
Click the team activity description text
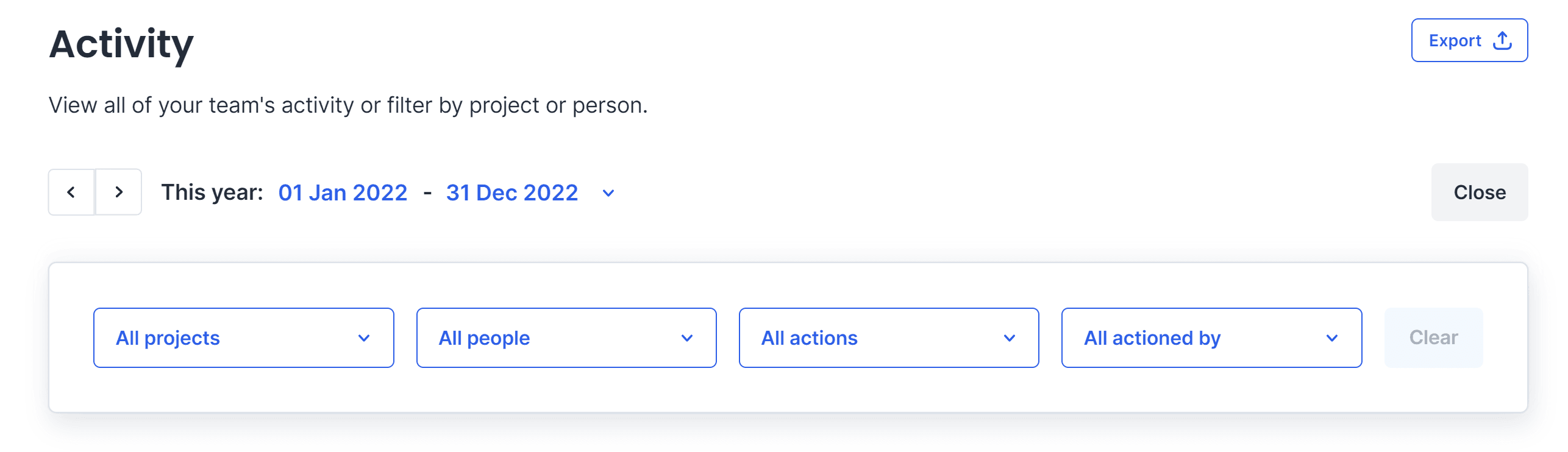(x=348, y=105)
